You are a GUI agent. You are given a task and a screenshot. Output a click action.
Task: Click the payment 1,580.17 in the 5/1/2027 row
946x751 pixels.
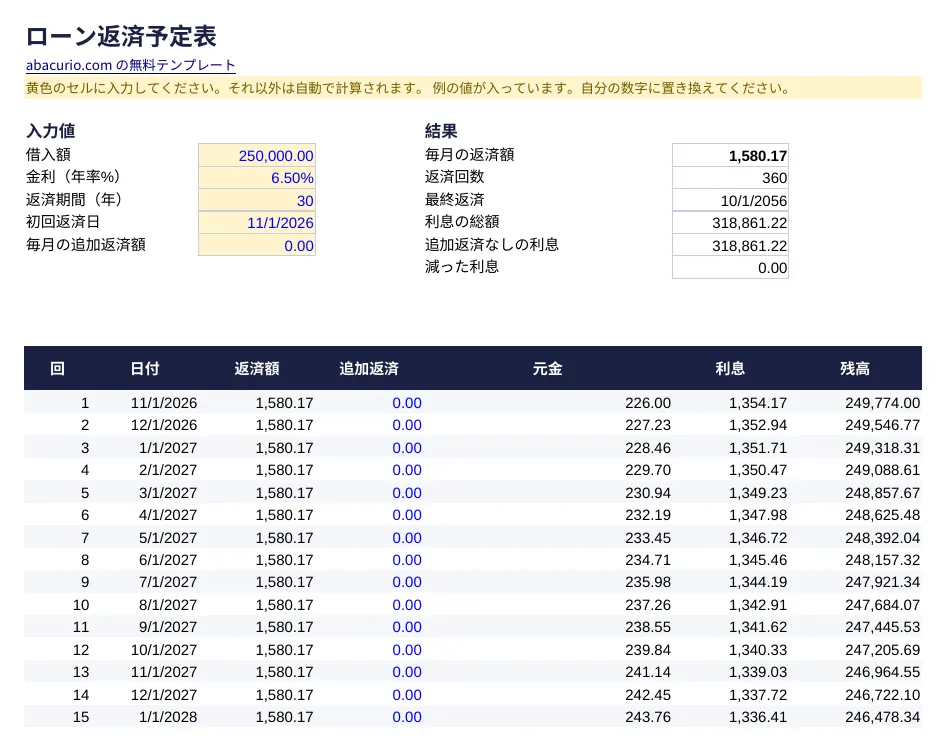pyautogui.click(x=284, y=538)
